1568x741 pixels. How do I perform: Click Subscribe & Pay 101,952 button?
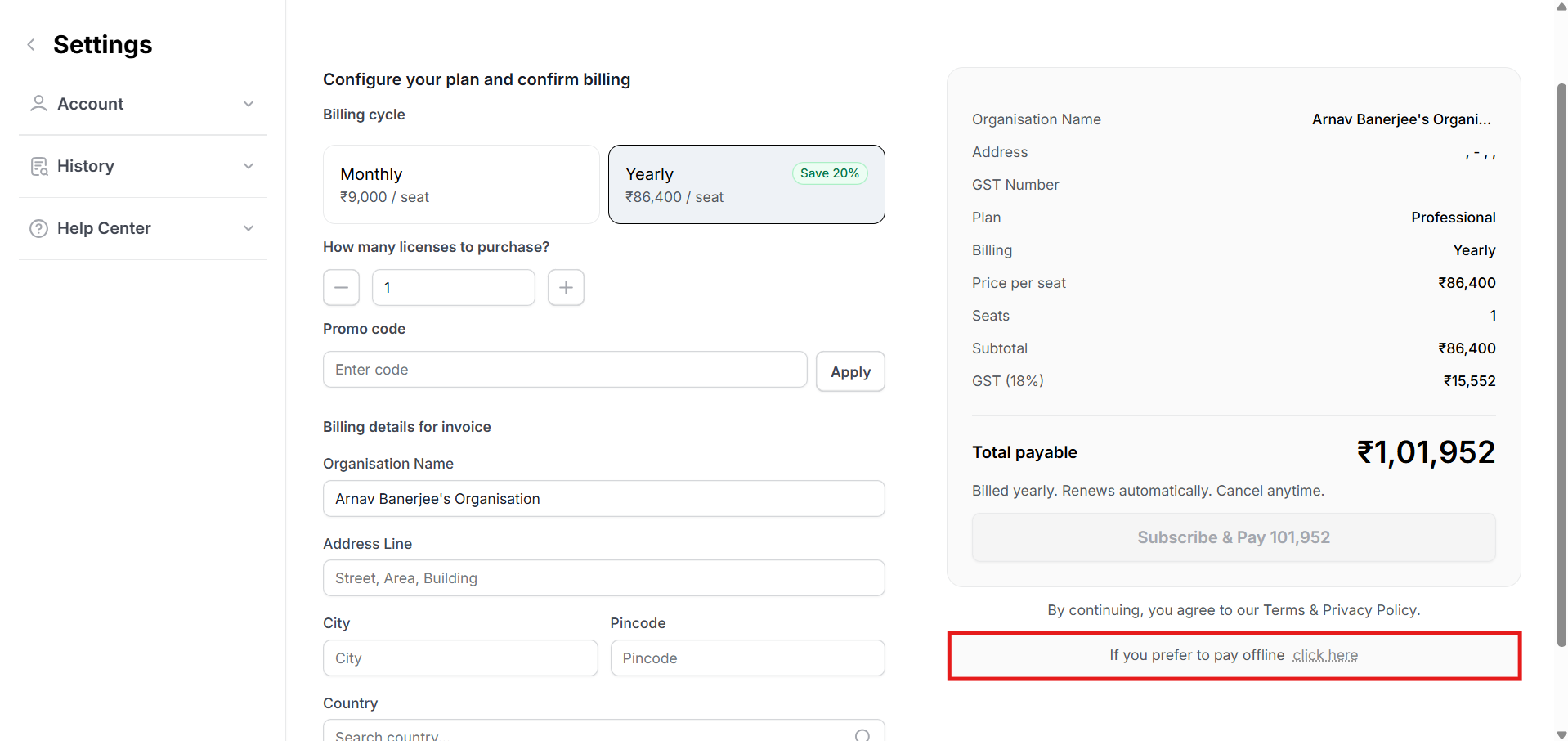[x=1233, y=537]
